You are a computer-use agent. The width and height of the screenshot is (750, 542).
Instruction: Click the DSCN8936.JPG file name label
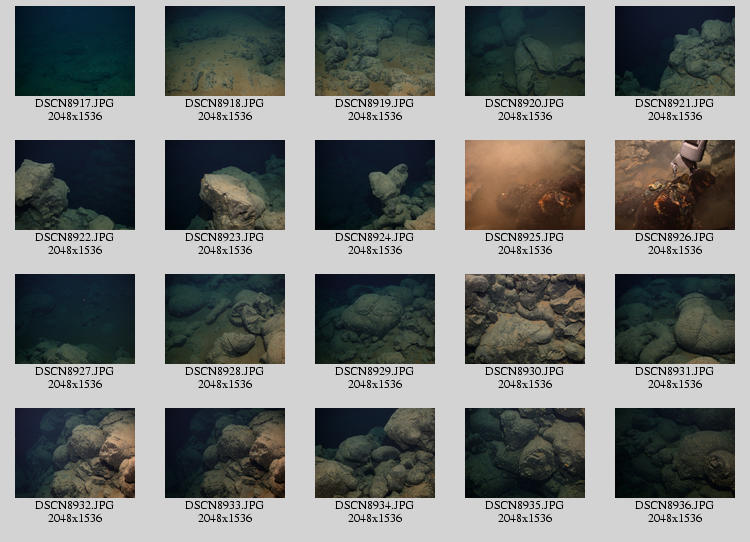coord(675,505)
